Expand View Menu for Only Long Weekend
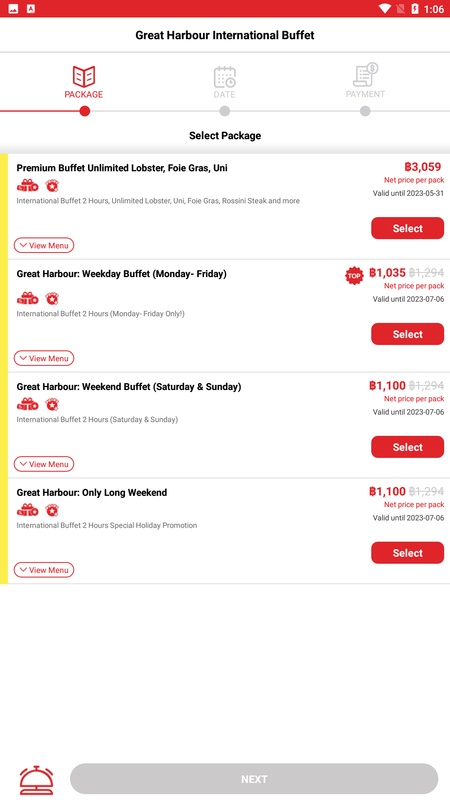 [44, 570]
